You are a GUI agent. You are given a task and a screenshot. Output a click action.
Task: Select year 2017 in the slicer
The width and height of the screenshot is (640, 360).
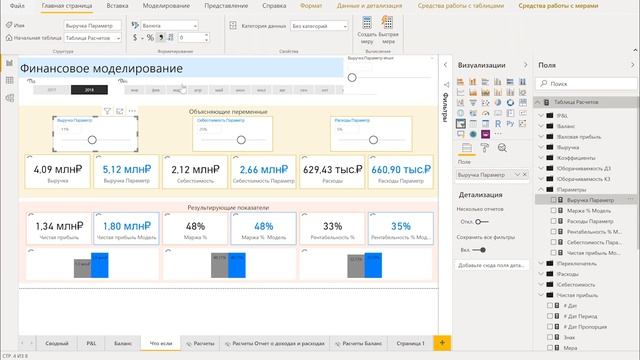(x=51, y=90)
